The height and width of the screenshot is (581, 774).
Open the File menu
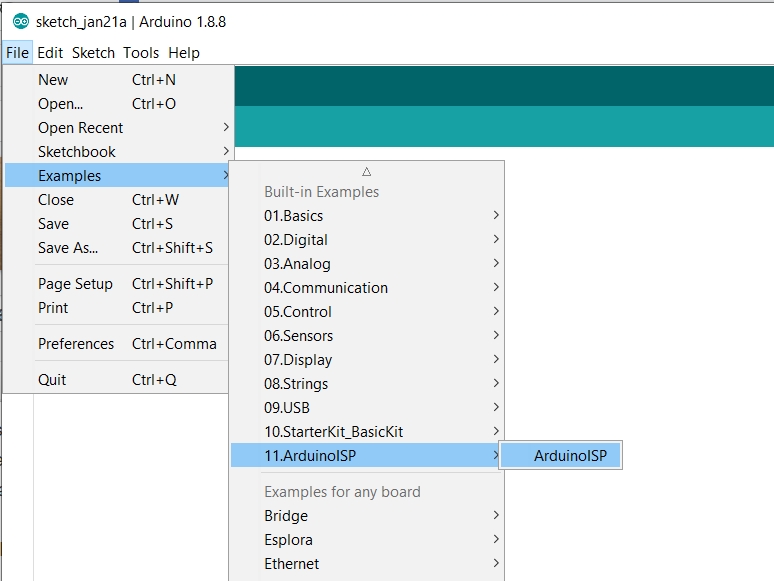coord(17,52)
